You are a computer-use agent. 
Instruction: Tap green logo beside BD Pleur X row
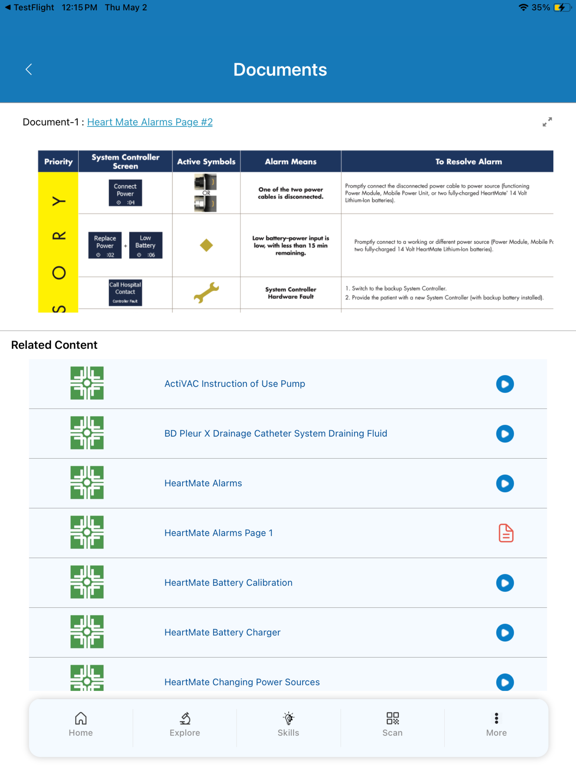pyautogui.click(x=87, y=433)
